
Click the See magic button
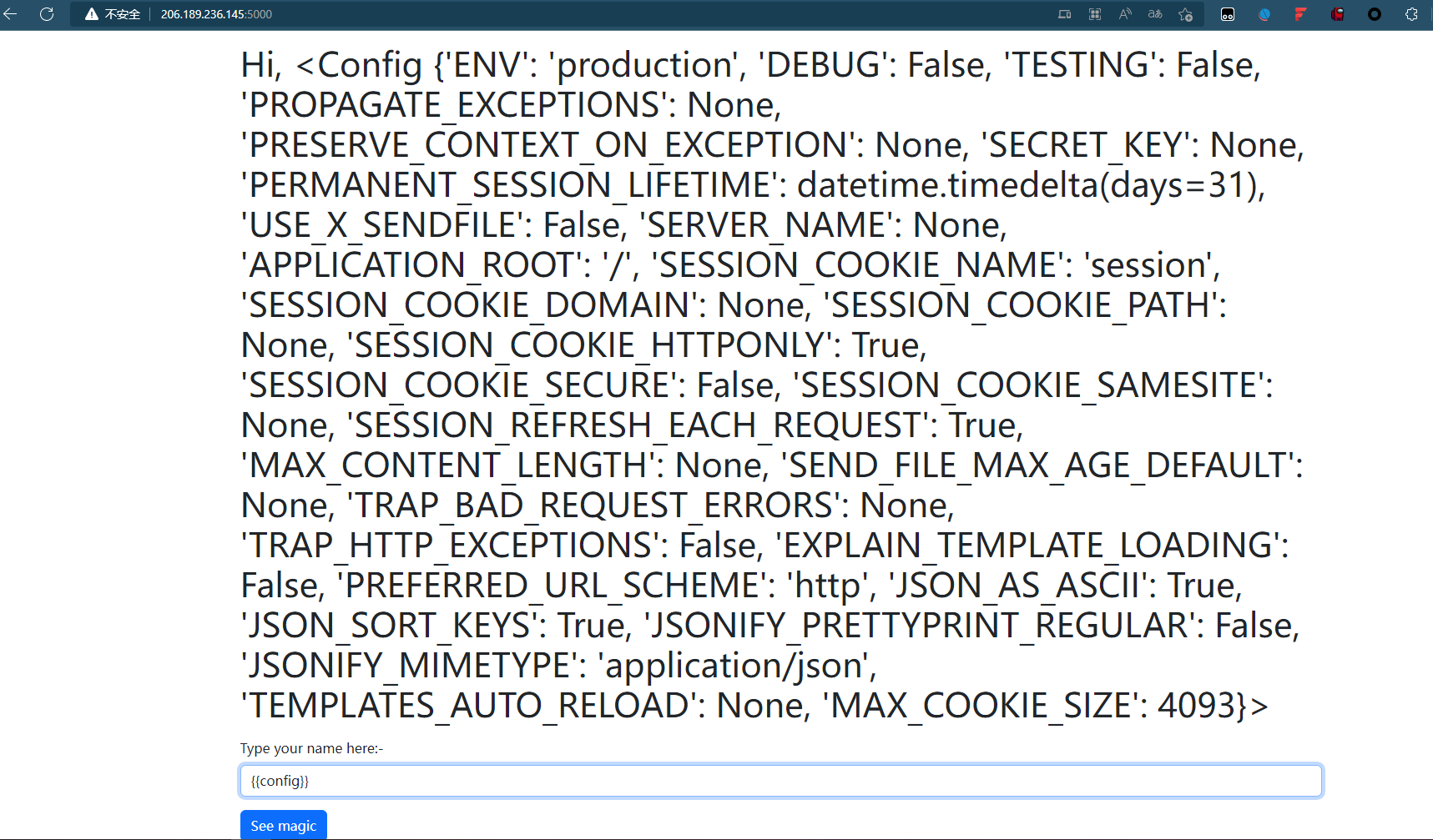tap(284, 825)
